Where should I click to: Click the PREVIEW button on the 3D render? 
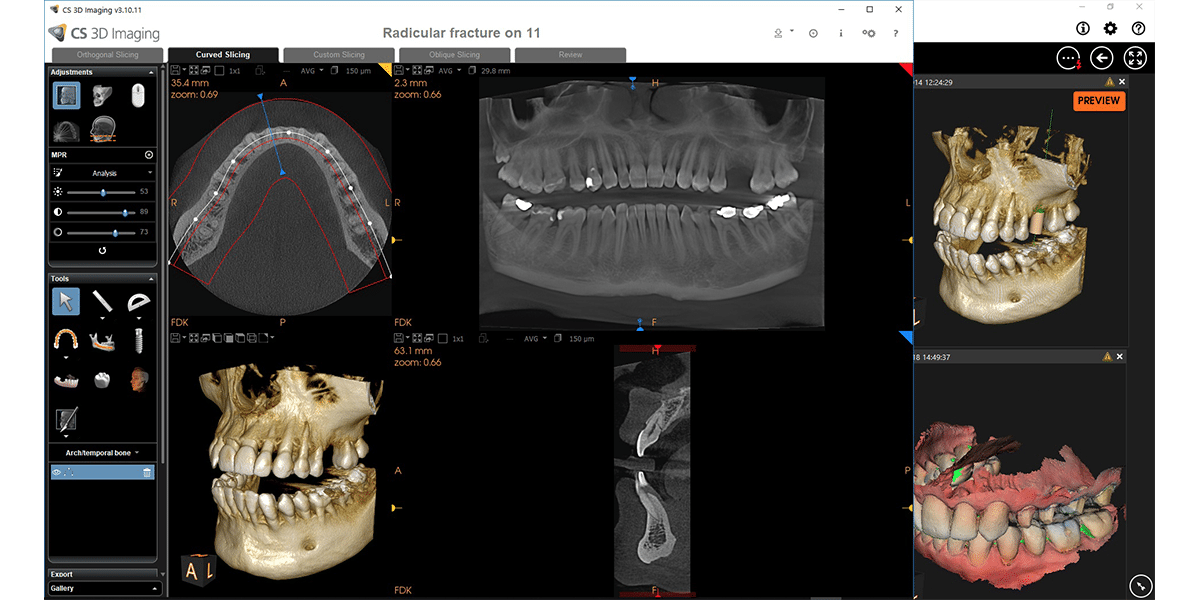(1099, 101)
